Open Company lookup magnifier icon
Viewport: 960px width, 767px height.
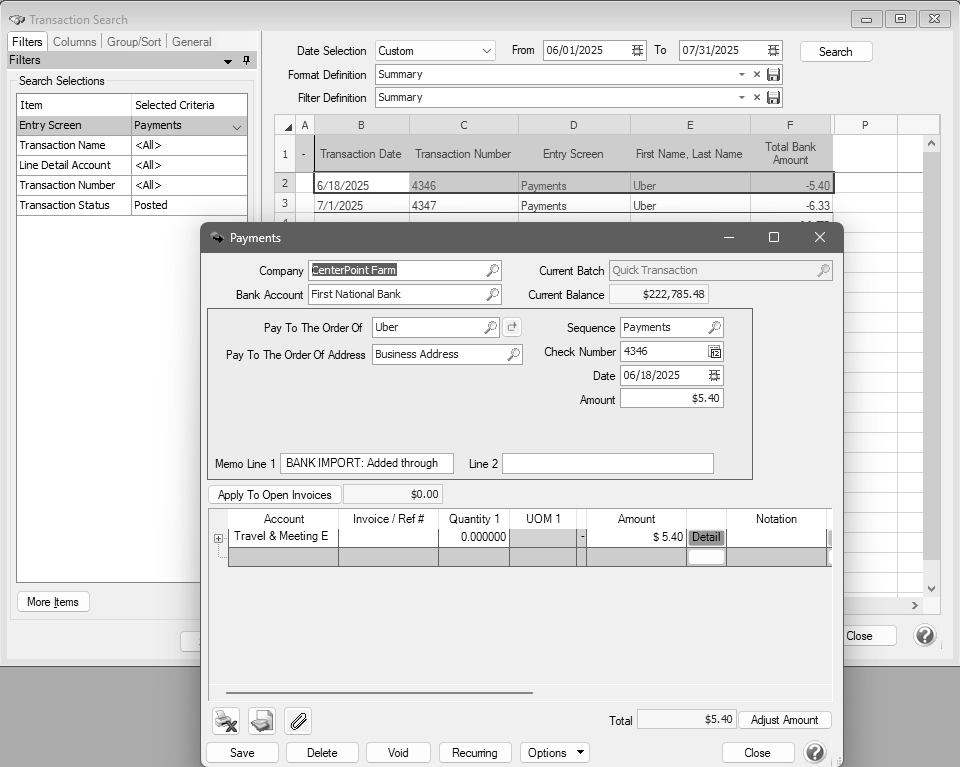492,270
